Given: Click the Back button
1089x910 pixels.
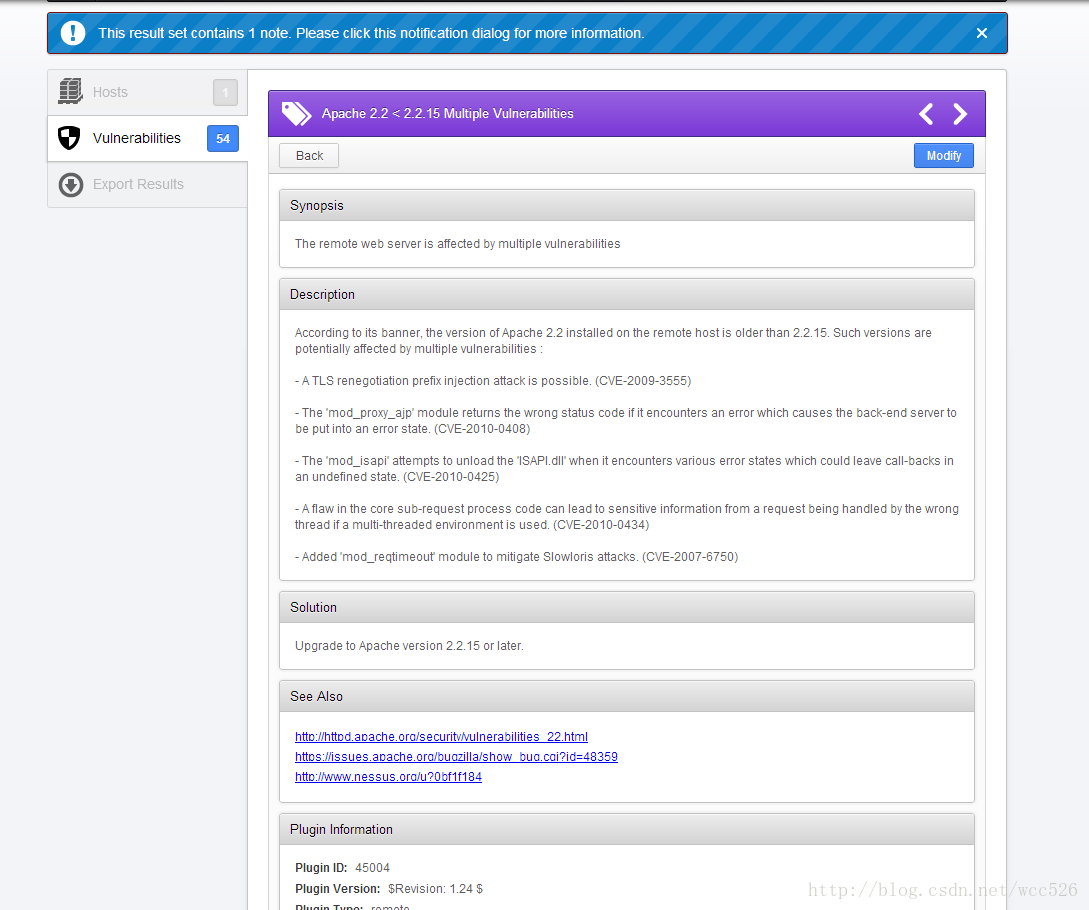Looking at the screenshot, I should [309, 156].
